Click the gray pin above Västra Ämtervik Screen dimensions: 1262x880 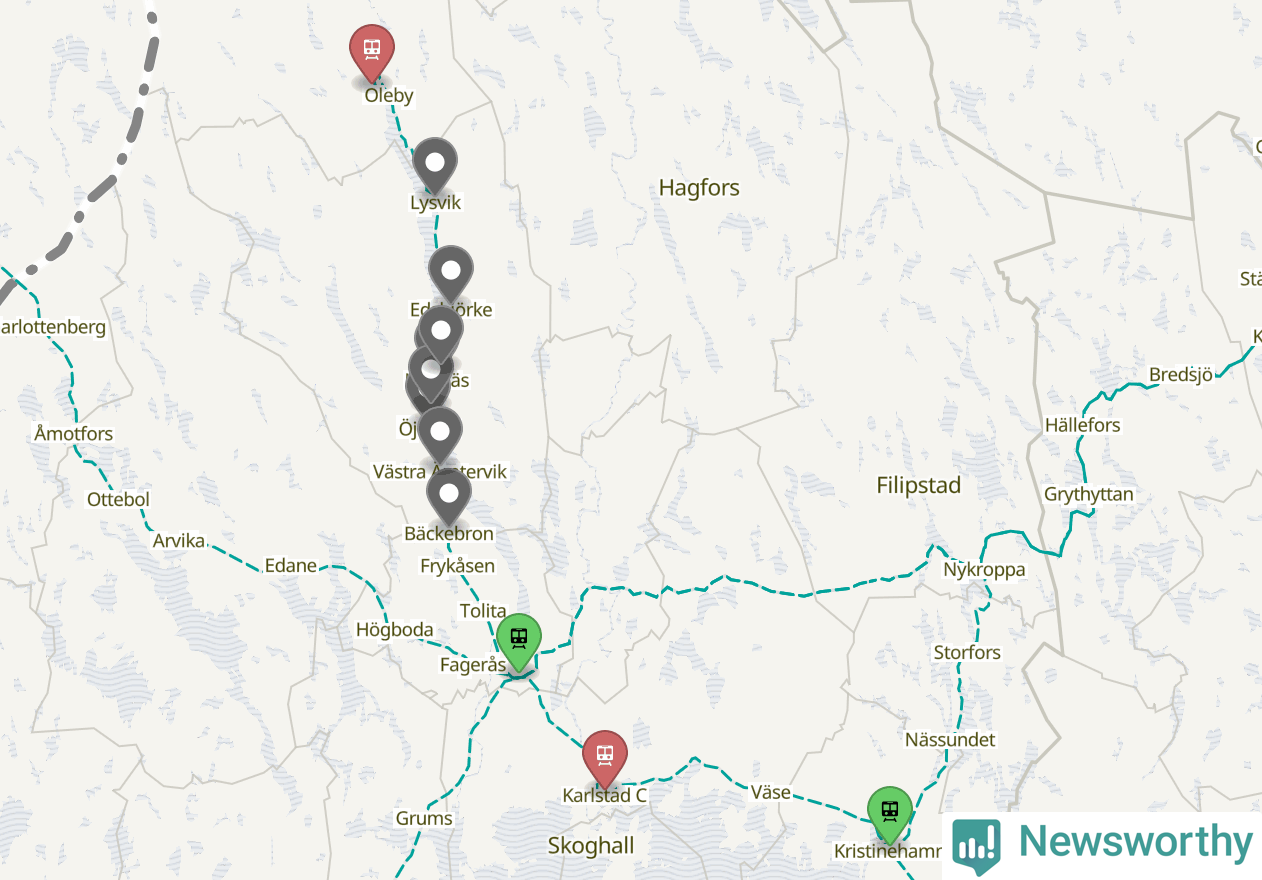click(439, 434)
